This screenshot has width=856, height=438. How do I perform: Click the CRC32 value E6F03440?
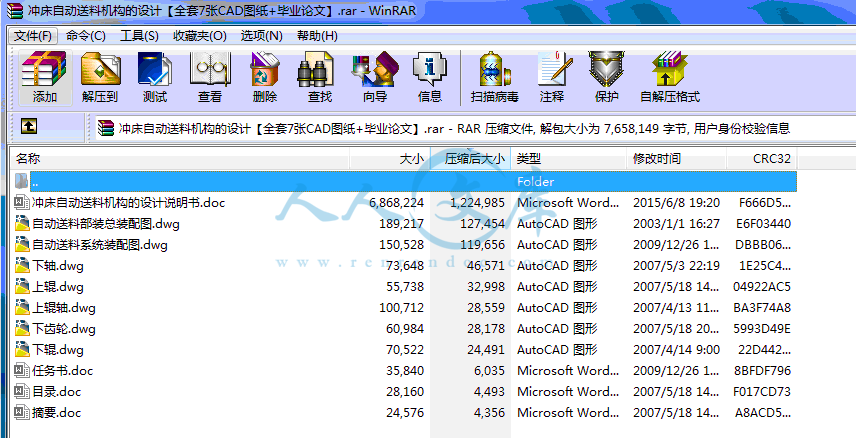coord(763,224)
